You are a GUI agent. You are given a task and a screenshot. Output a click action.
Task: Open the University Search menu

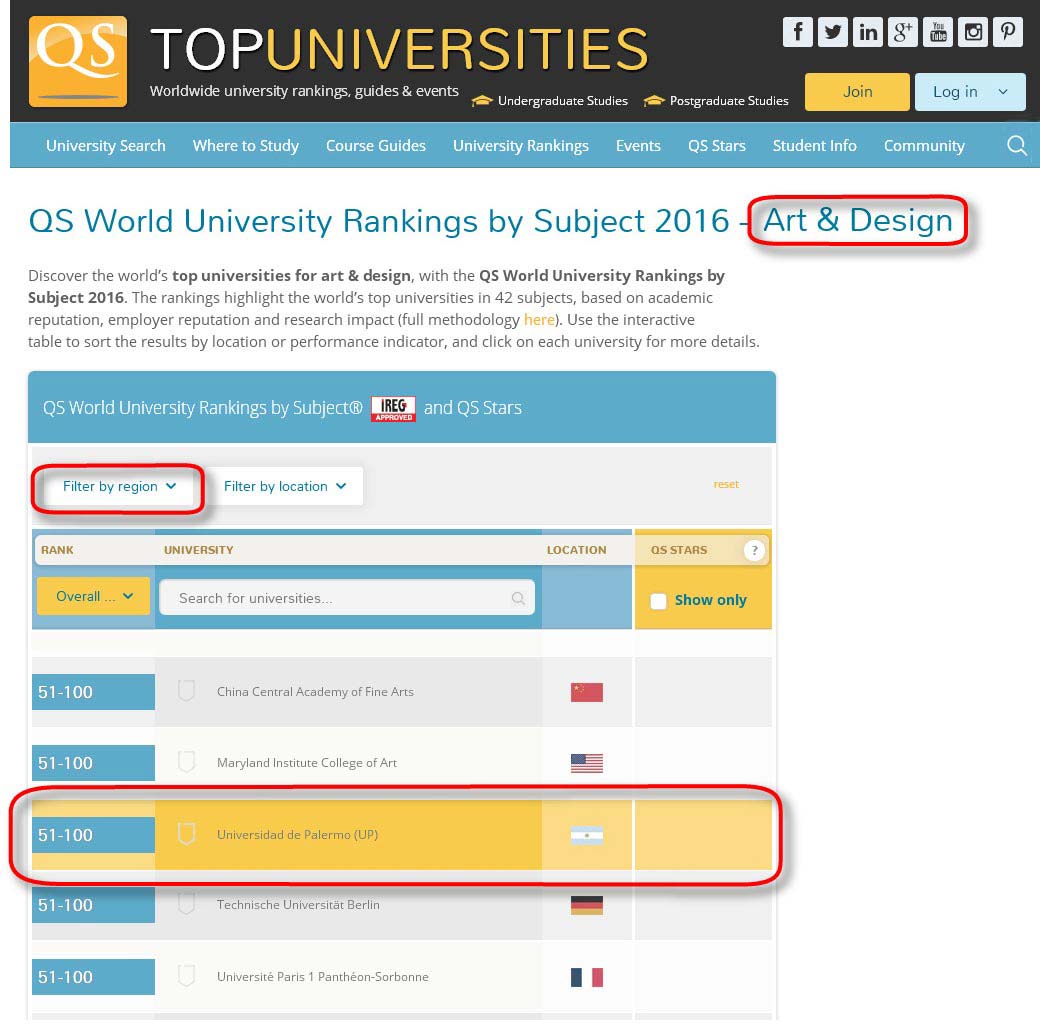pos(105,145)
